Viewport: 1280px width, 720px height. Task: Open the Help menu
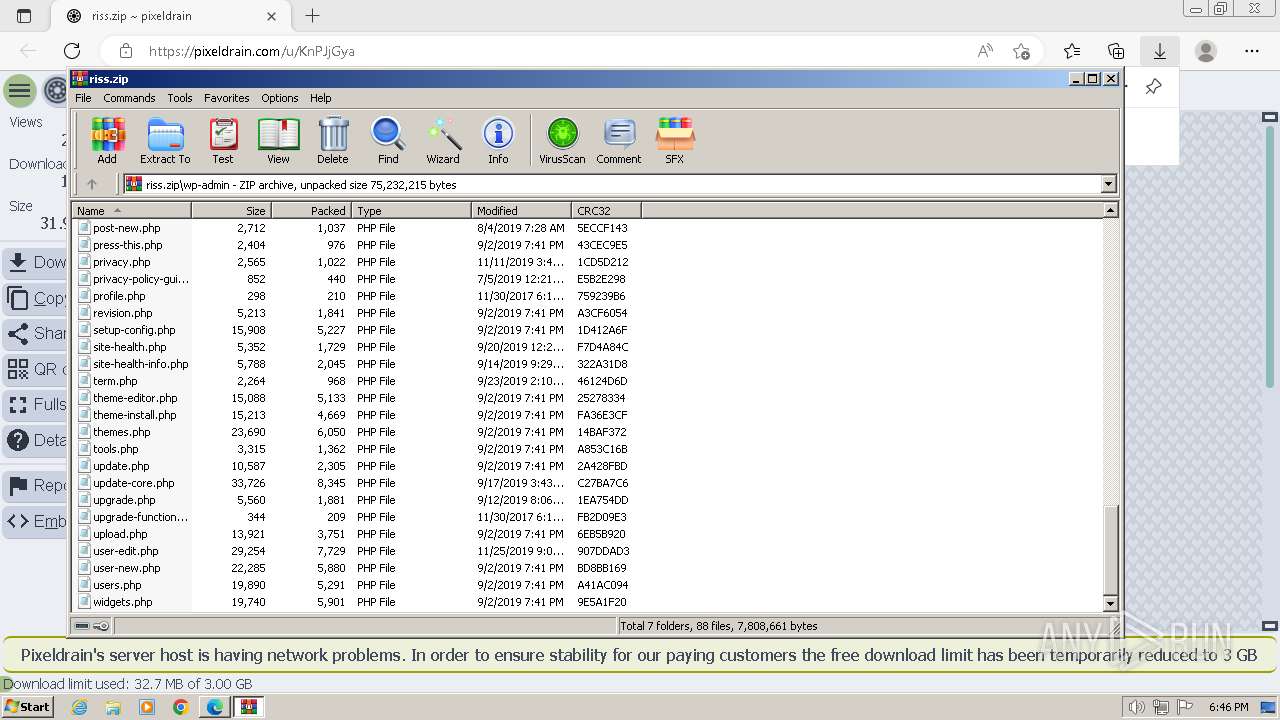[x=321, y=98]
